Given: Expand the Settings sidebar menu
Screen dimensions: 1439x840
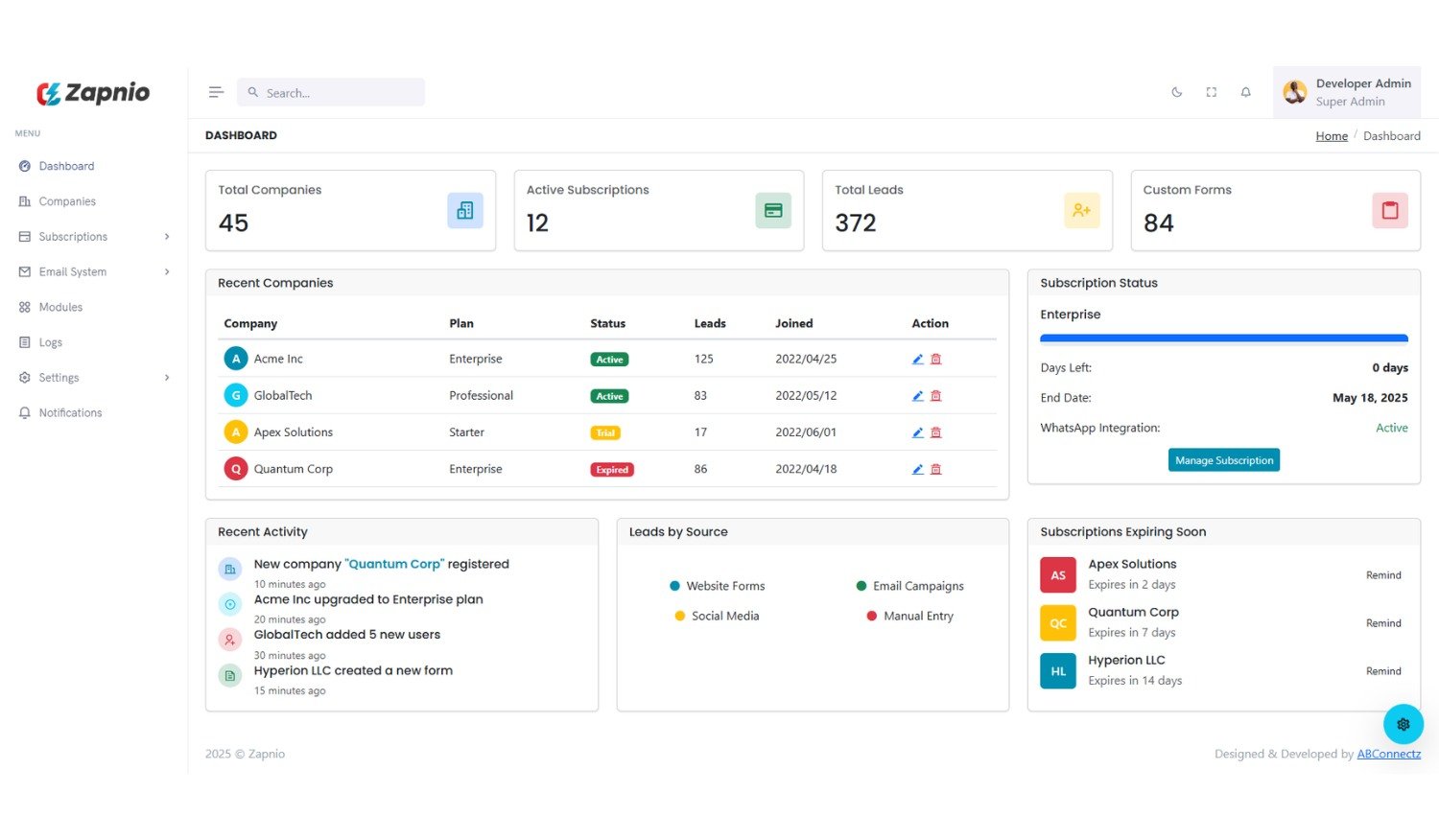Looking at the screenshot, I should click(93, 378).
